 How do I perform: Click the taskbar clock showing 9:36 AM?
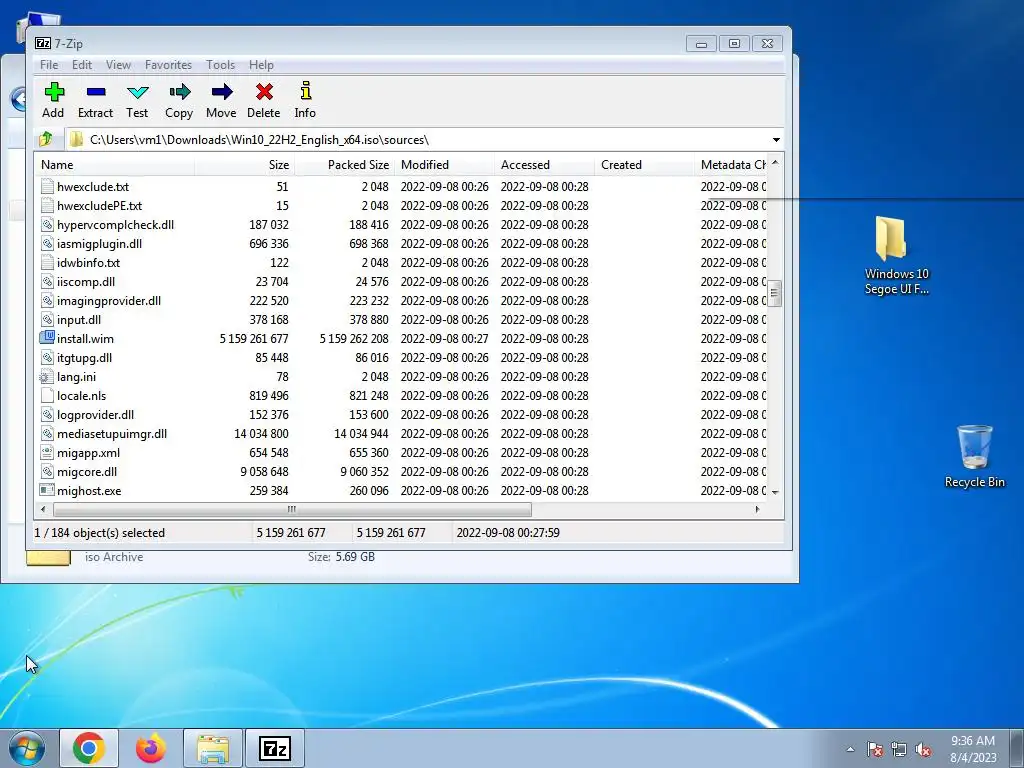[973, 749]
